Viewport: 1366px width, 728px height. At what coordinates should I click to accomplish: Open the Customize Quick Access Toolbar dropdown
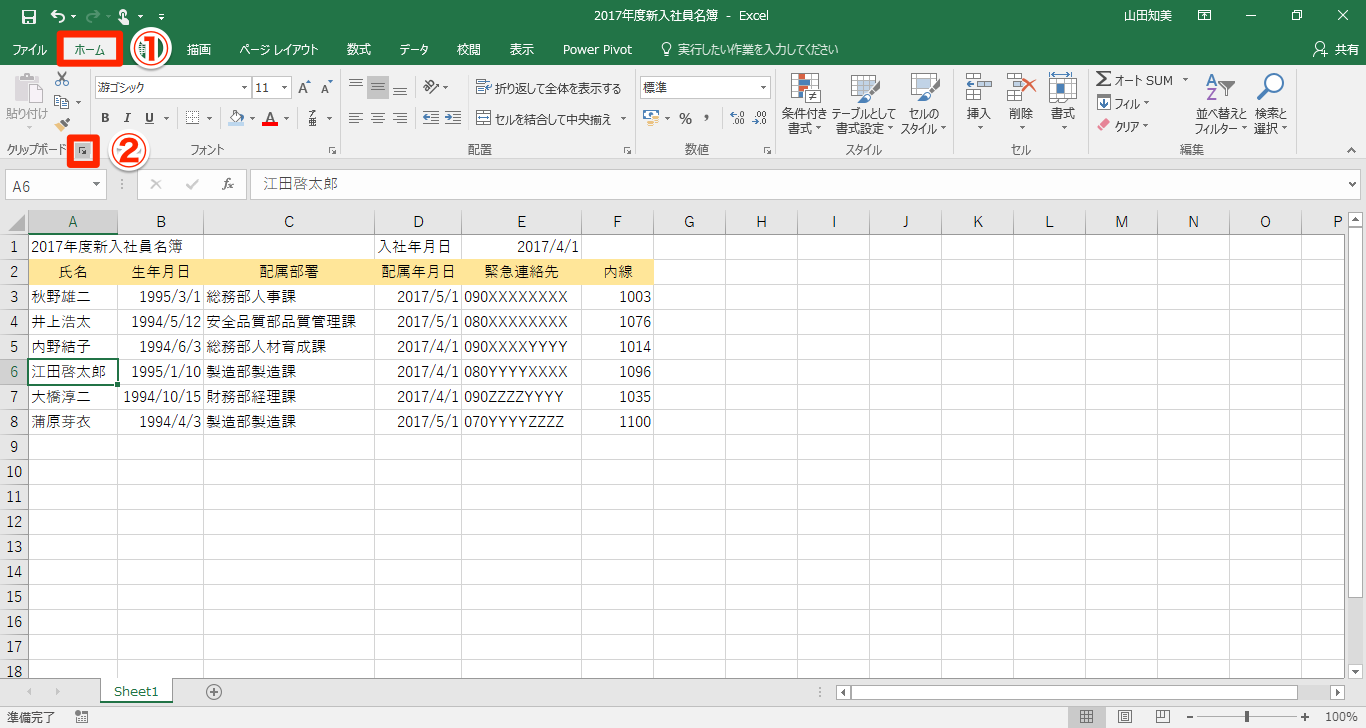[x=162, y=16]
